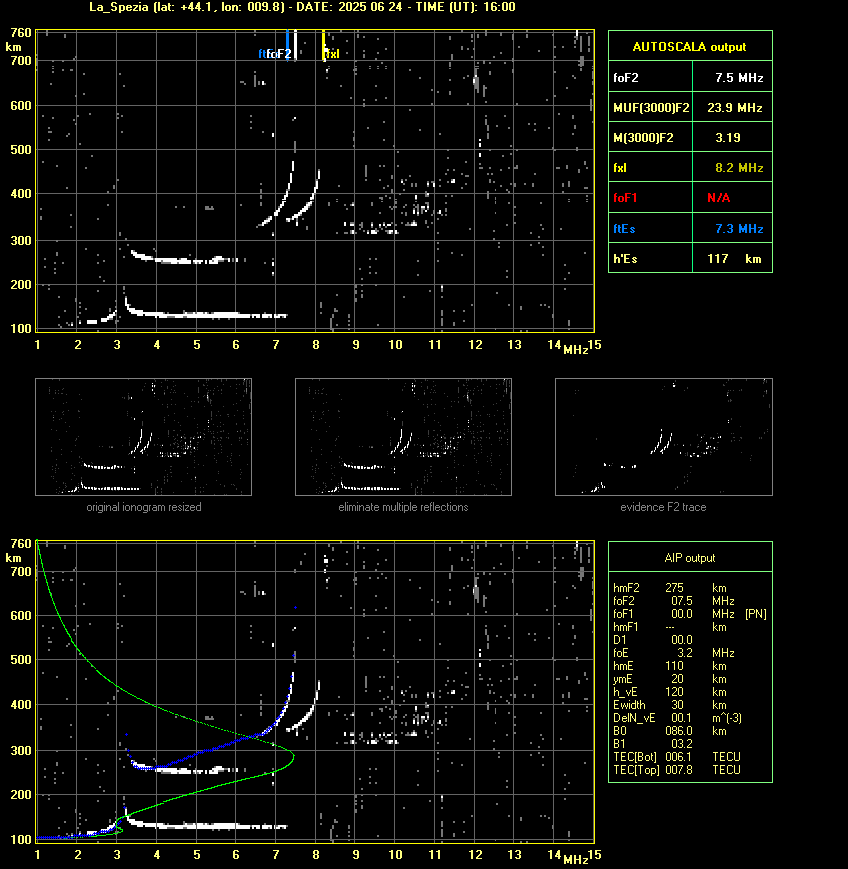
Task: Click the 'original ionogram resized' caption
Action: (144, 507)
